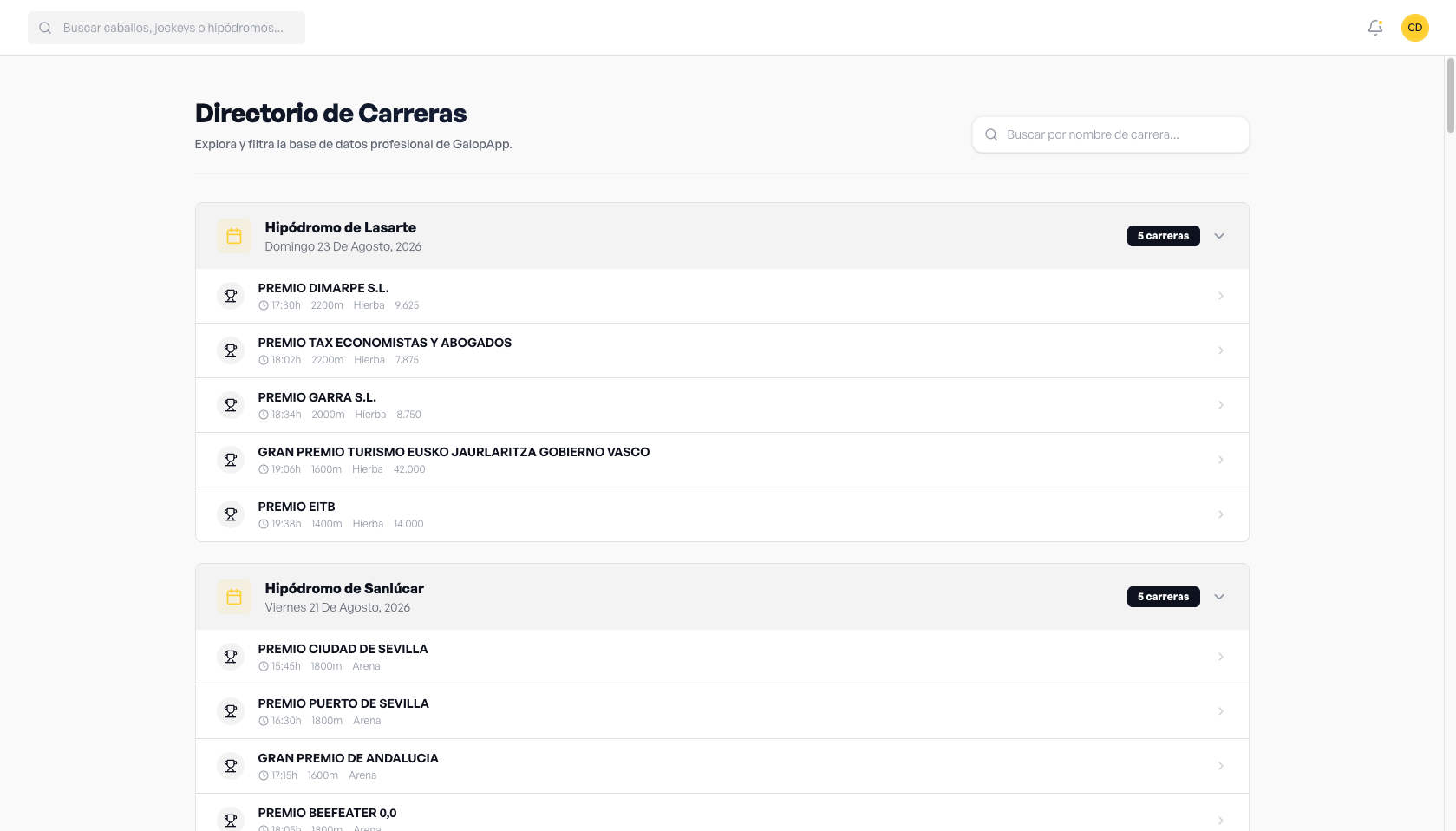The width and height of the screenshot is (1456, 831).
Task: Click the trophy icon for PREMIO DIMARPE S.L.
Action: (x=231, y=296)
